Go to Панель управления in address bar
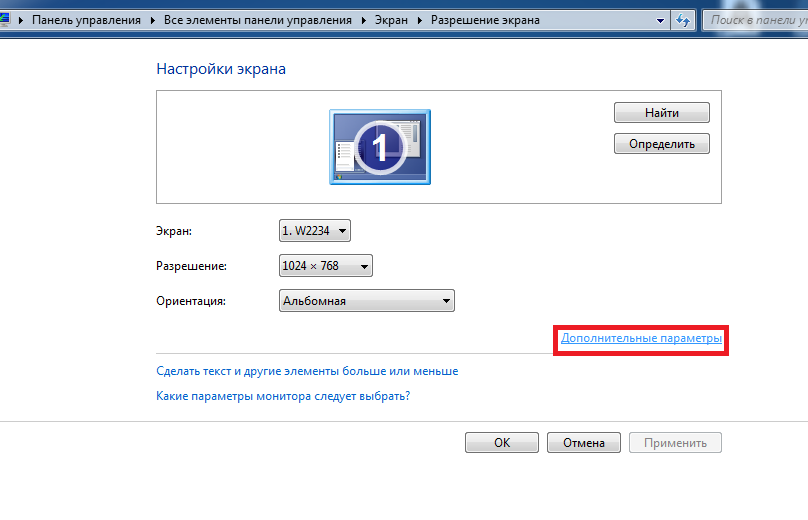The width and height of the screenshot is (808, 520). (x=86, y=20)
